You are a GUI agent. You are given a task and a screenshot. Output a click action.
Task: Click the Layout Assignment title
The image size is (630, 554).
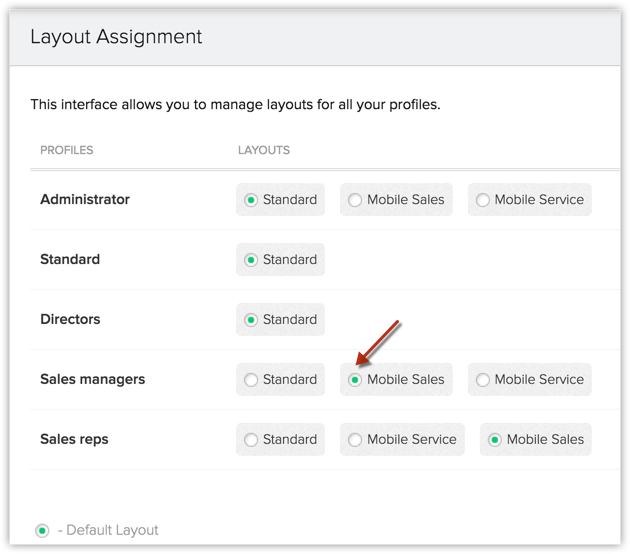(116, 37)
